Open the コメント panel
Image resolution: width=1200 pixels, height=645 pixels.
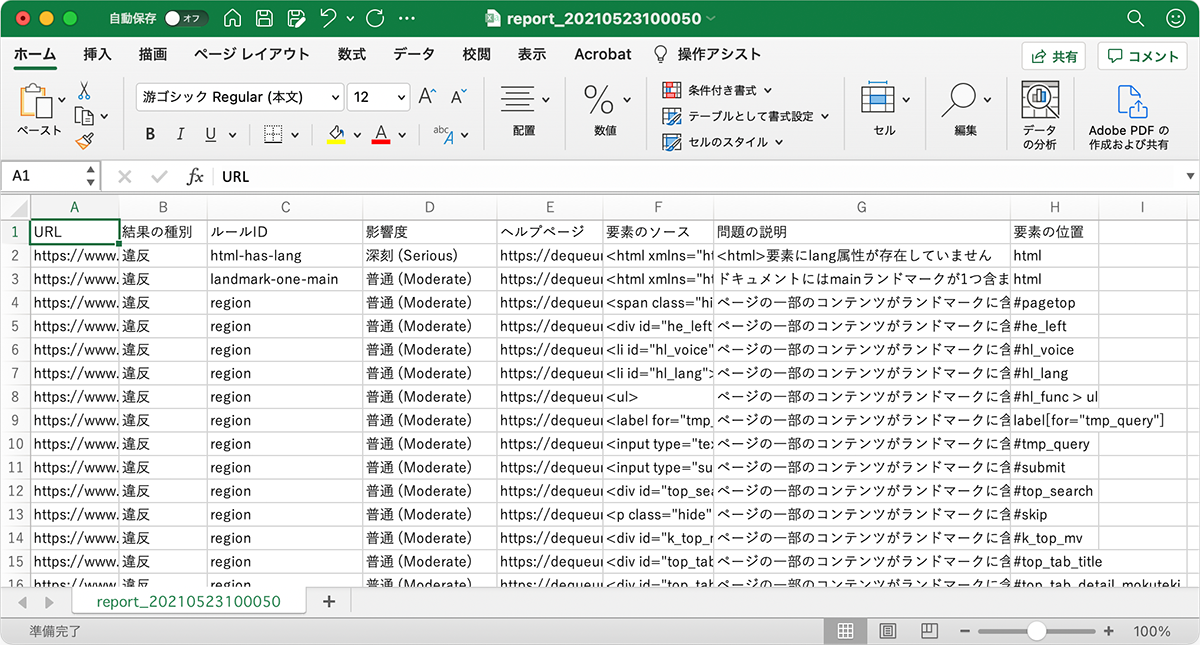tap(1142, 56)
